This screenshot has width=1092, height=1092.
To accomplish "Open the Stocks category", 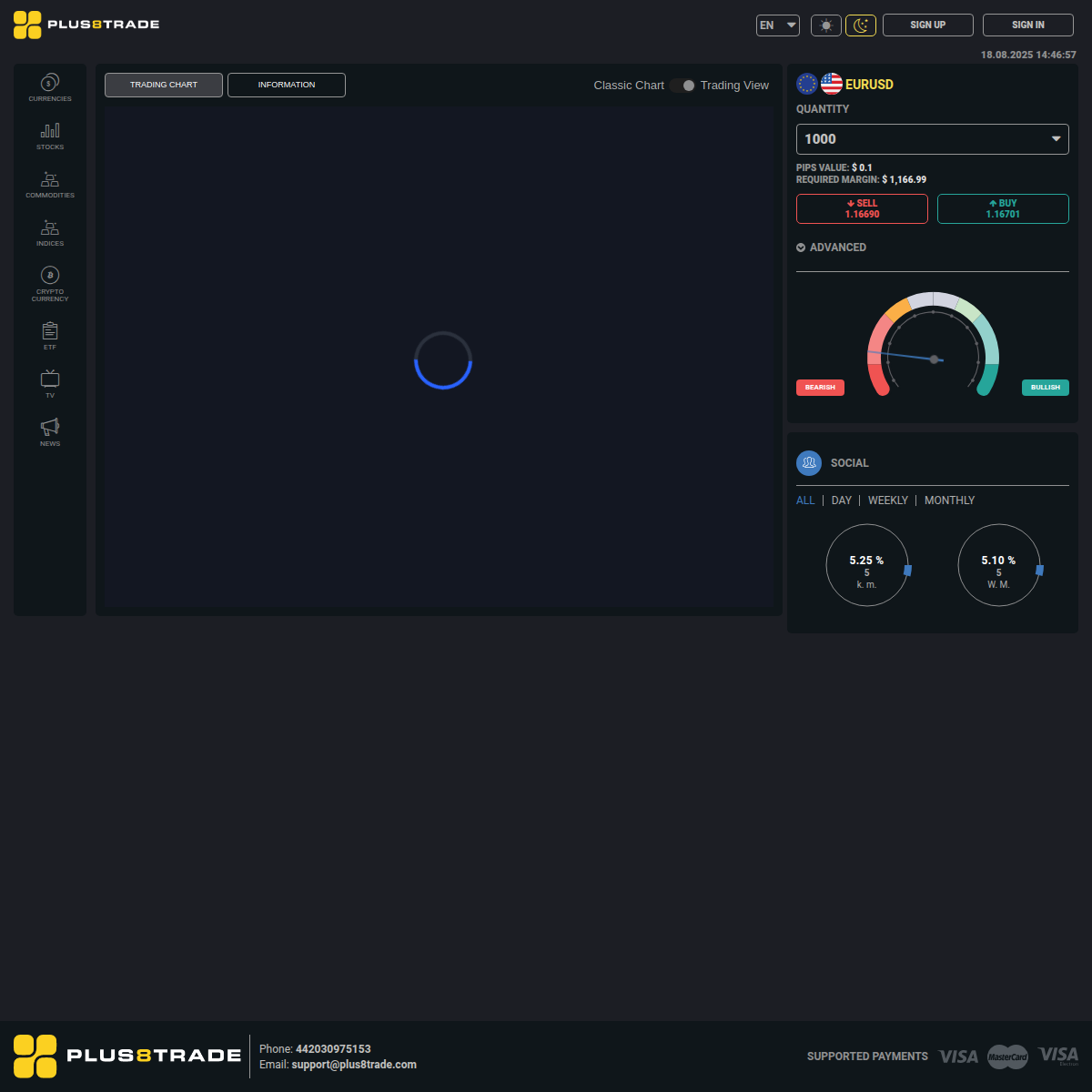I will 49,136.
